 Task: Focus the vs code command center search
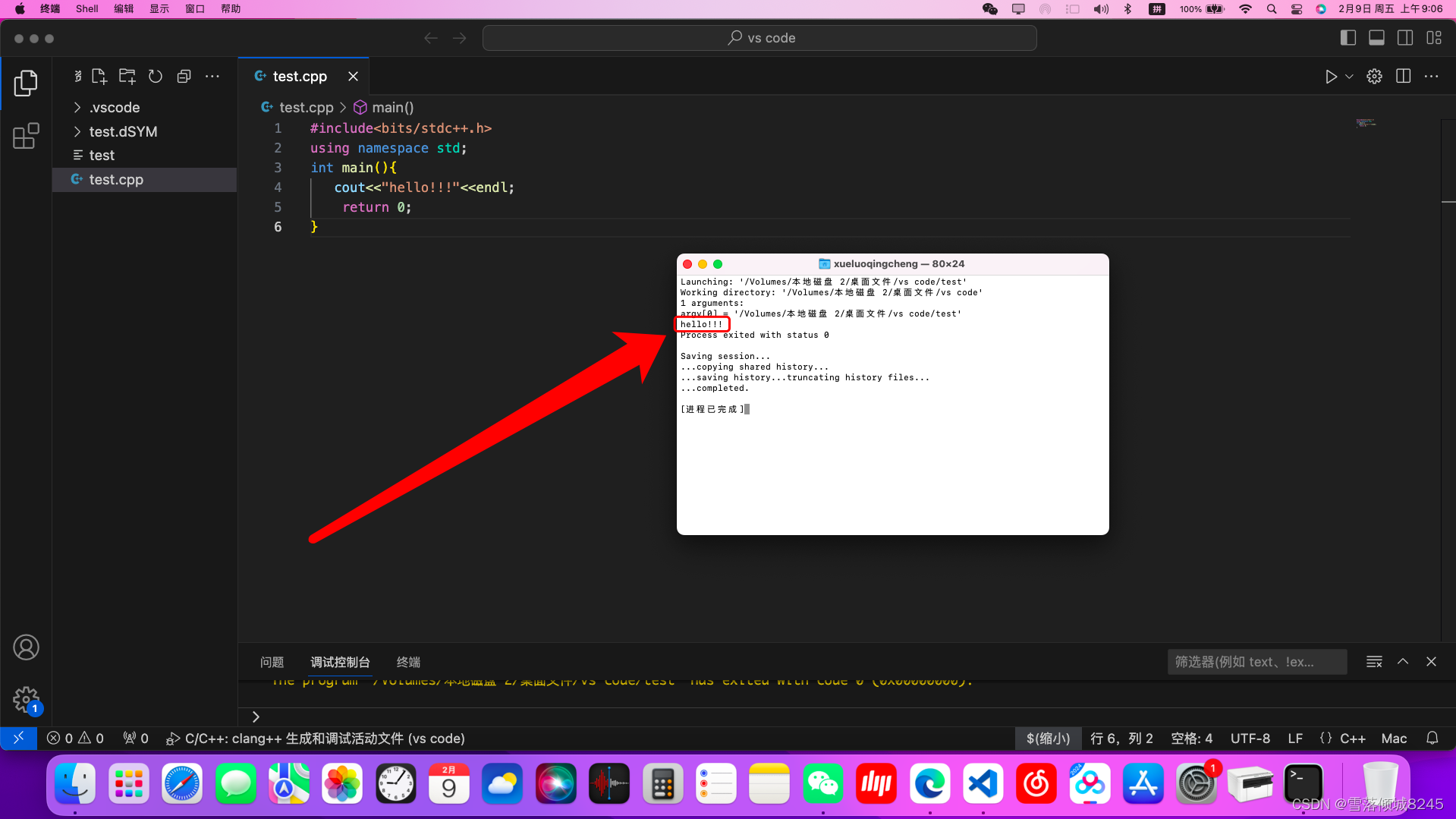pos(759,38)
